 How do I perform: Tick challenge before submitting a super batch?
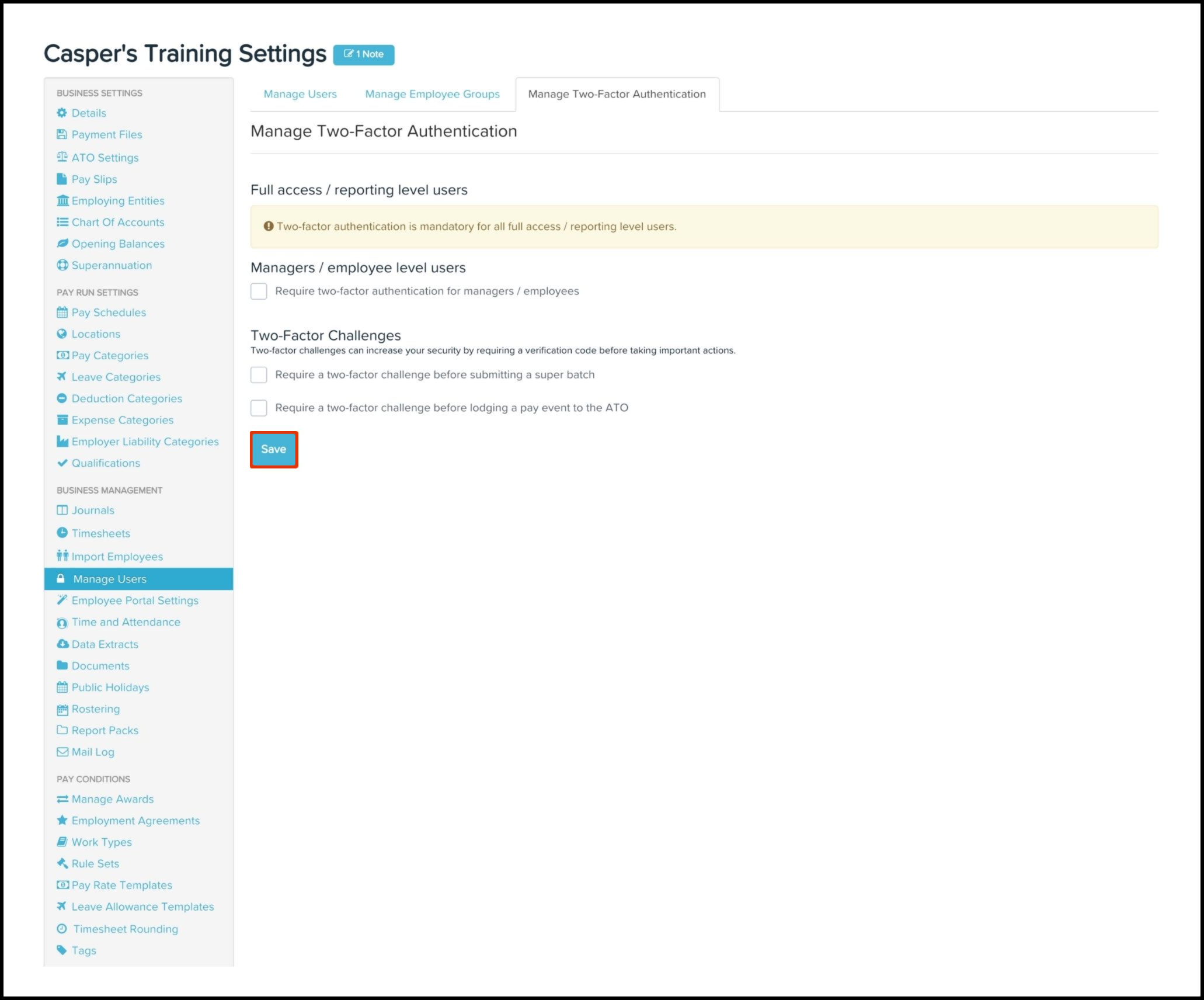tap(259, 374)
